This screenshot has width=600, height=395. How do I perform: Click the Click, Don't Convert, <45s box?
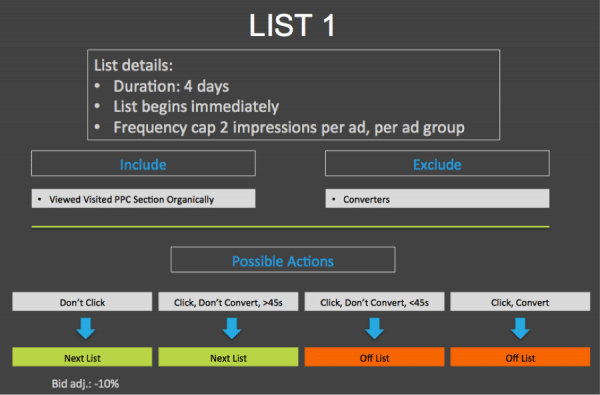pyautogui.click(x=374, y=302)
